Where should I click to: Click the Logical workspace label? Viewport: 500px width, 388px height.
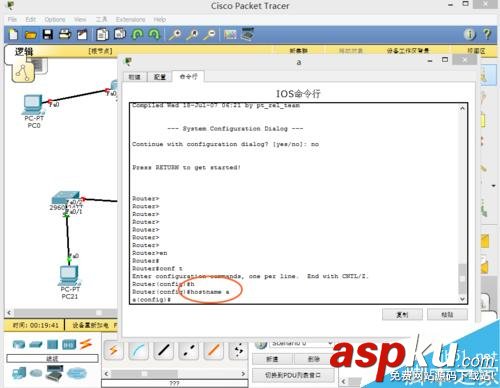(x=24, y=52)
